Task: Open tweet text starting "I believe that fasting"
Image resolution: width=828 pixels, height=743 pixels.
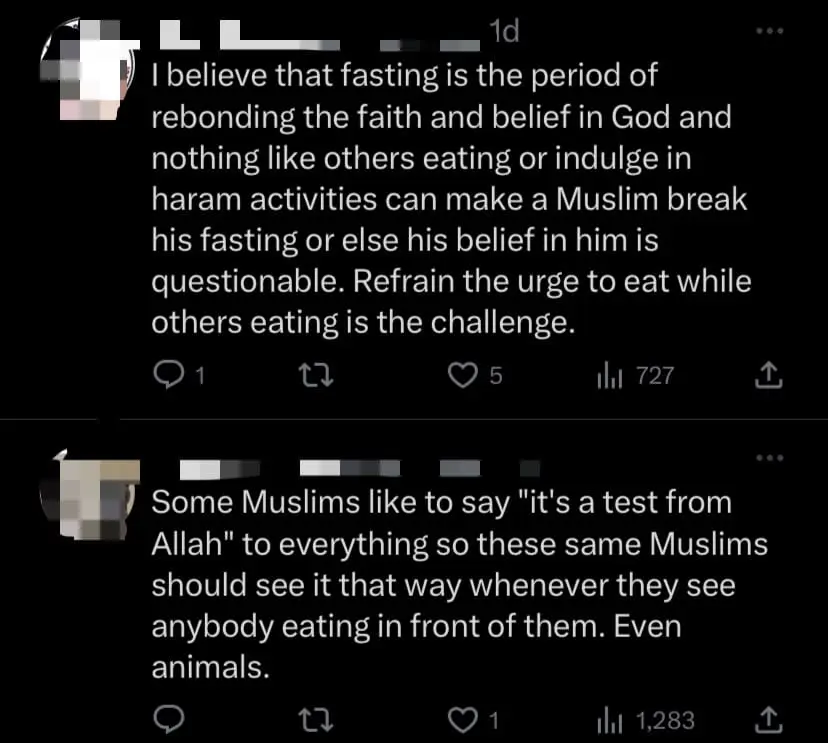Action: coord(450,198)
